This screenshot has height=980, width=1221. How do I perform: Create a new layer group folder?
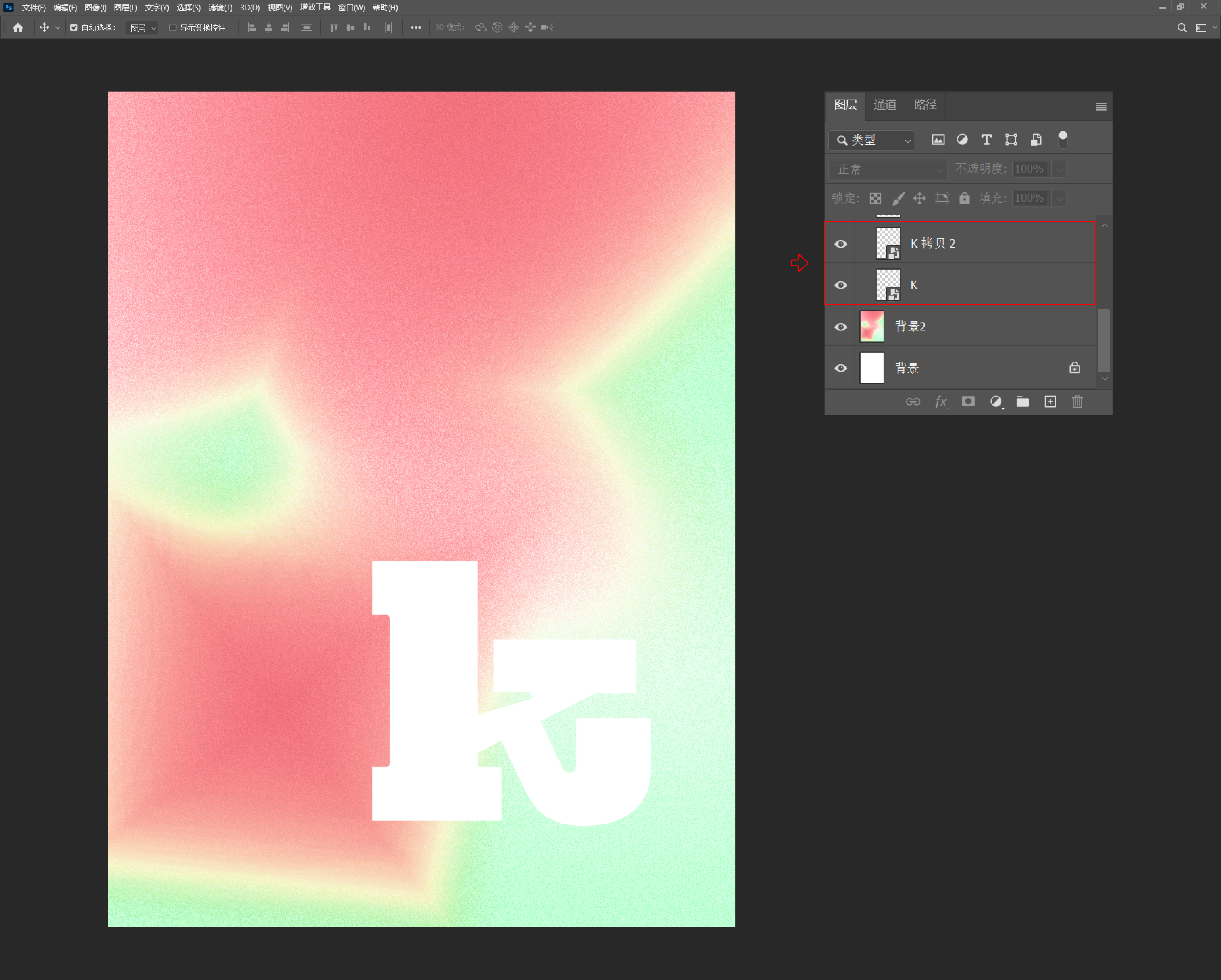(x=1023, y=402)
